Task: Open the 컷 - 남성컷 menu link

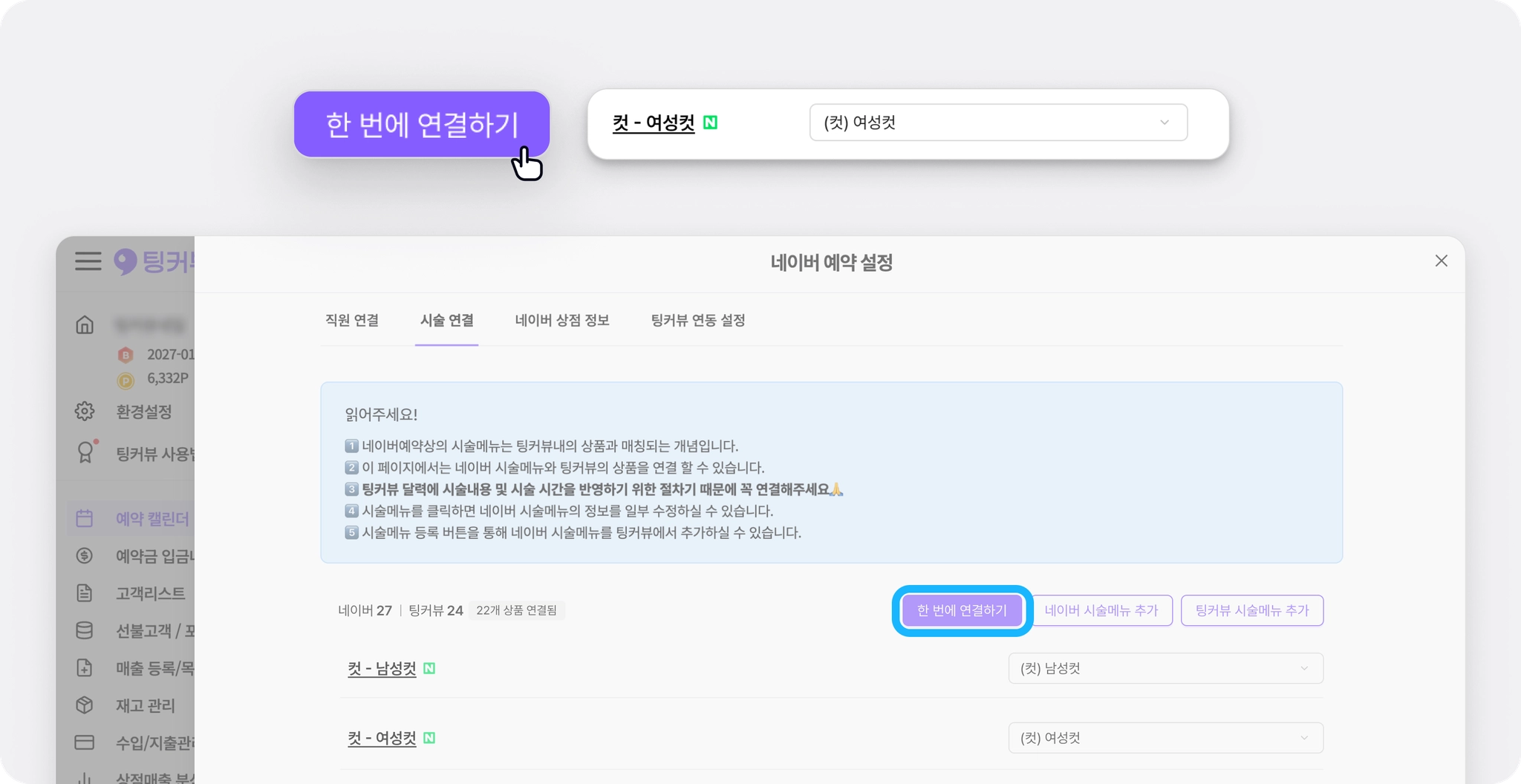Action: [x=382, y=668]
